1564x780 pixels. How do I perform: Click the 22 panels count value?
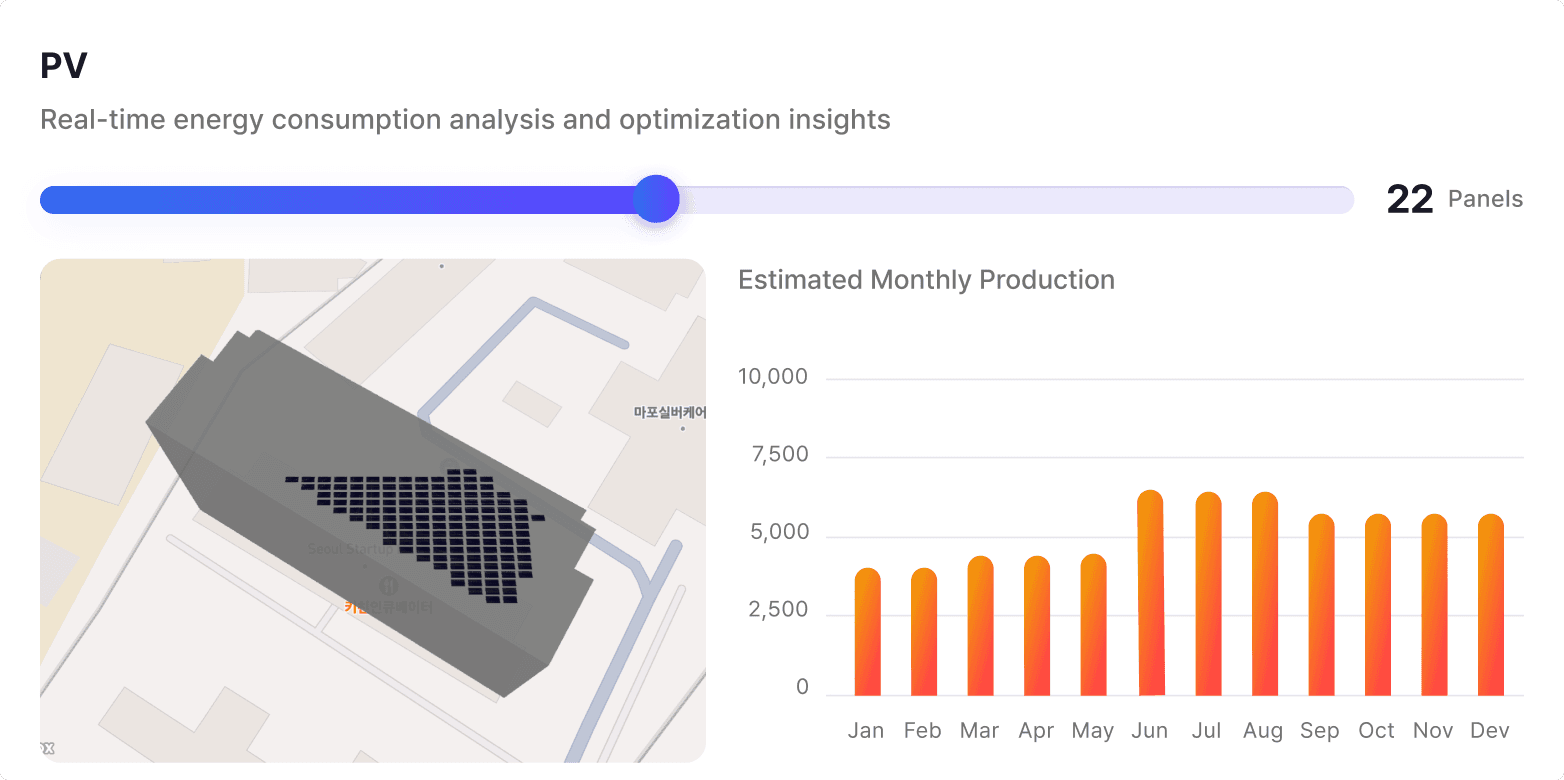[x=1410, y=200]
